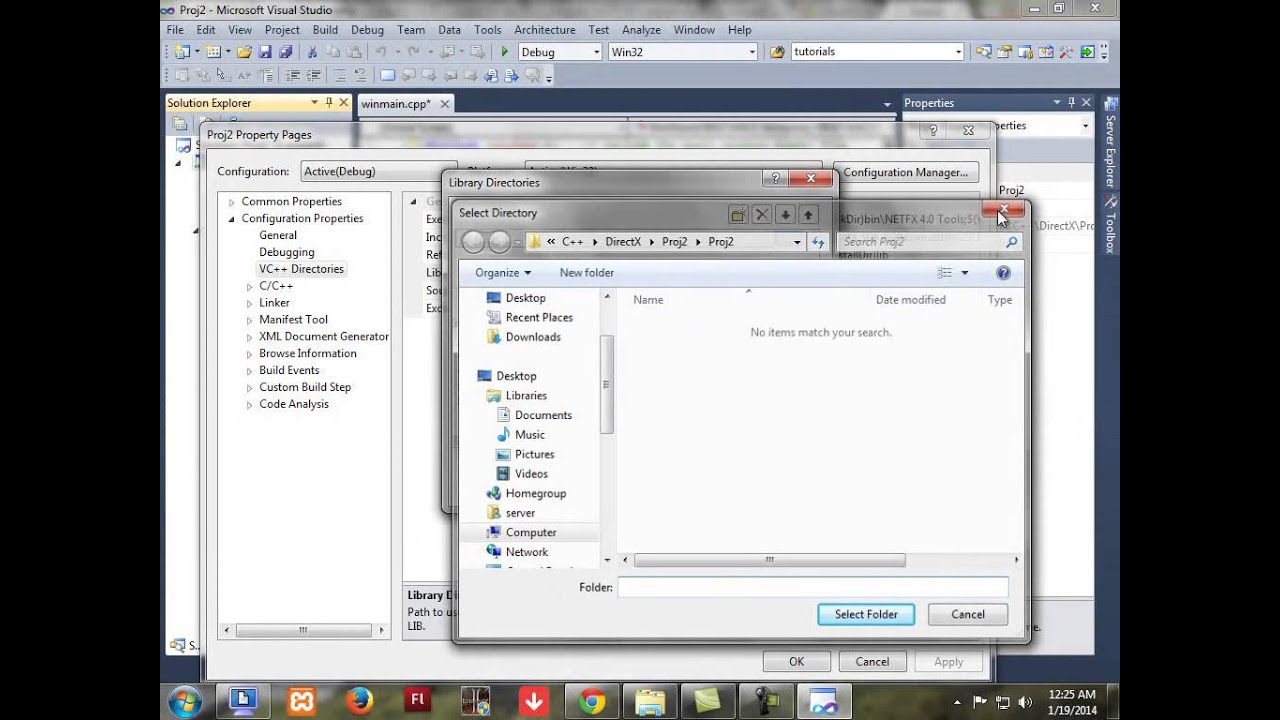Click the Server Explorer side tab

point(1110,144)
